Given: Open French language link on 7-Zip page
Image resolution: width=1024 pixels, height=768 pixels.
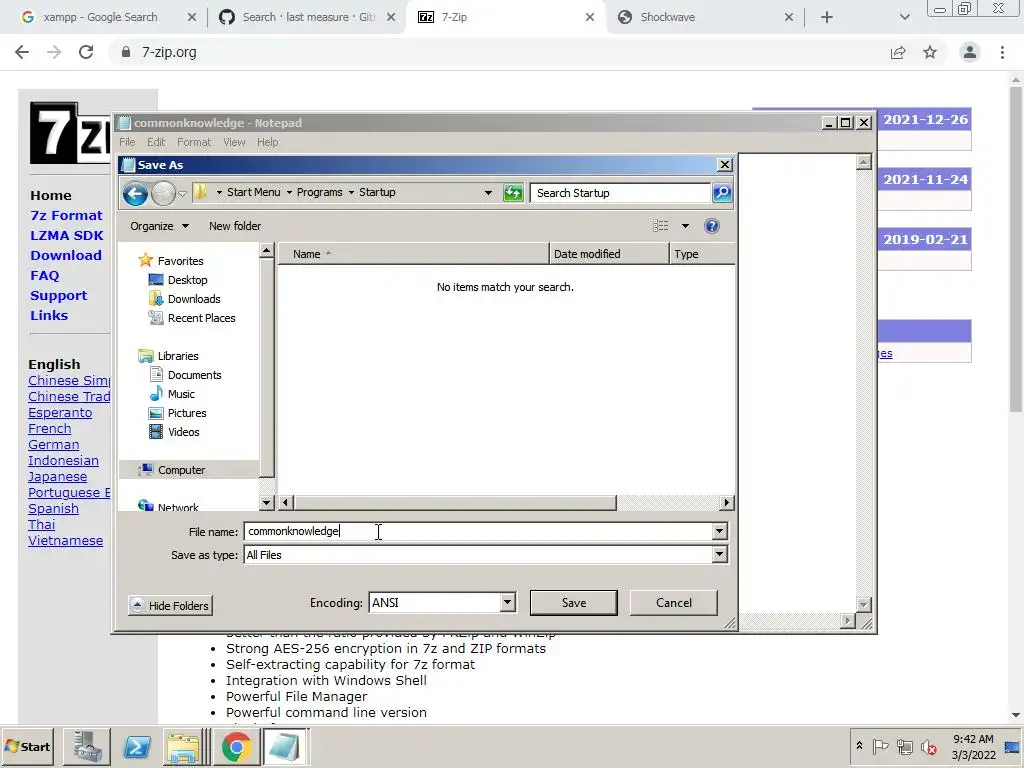Looking at the screenshot, I should click(50, 429).
